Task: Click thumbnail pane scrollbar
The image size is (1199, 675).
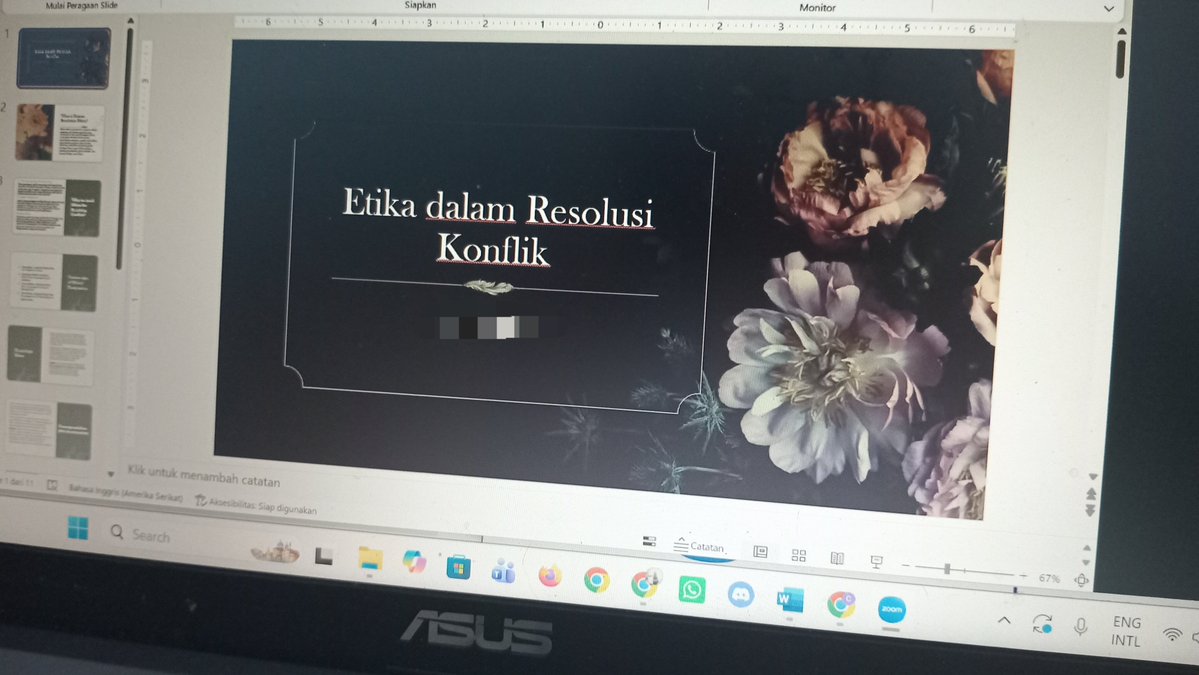Action: coord(125,149)
